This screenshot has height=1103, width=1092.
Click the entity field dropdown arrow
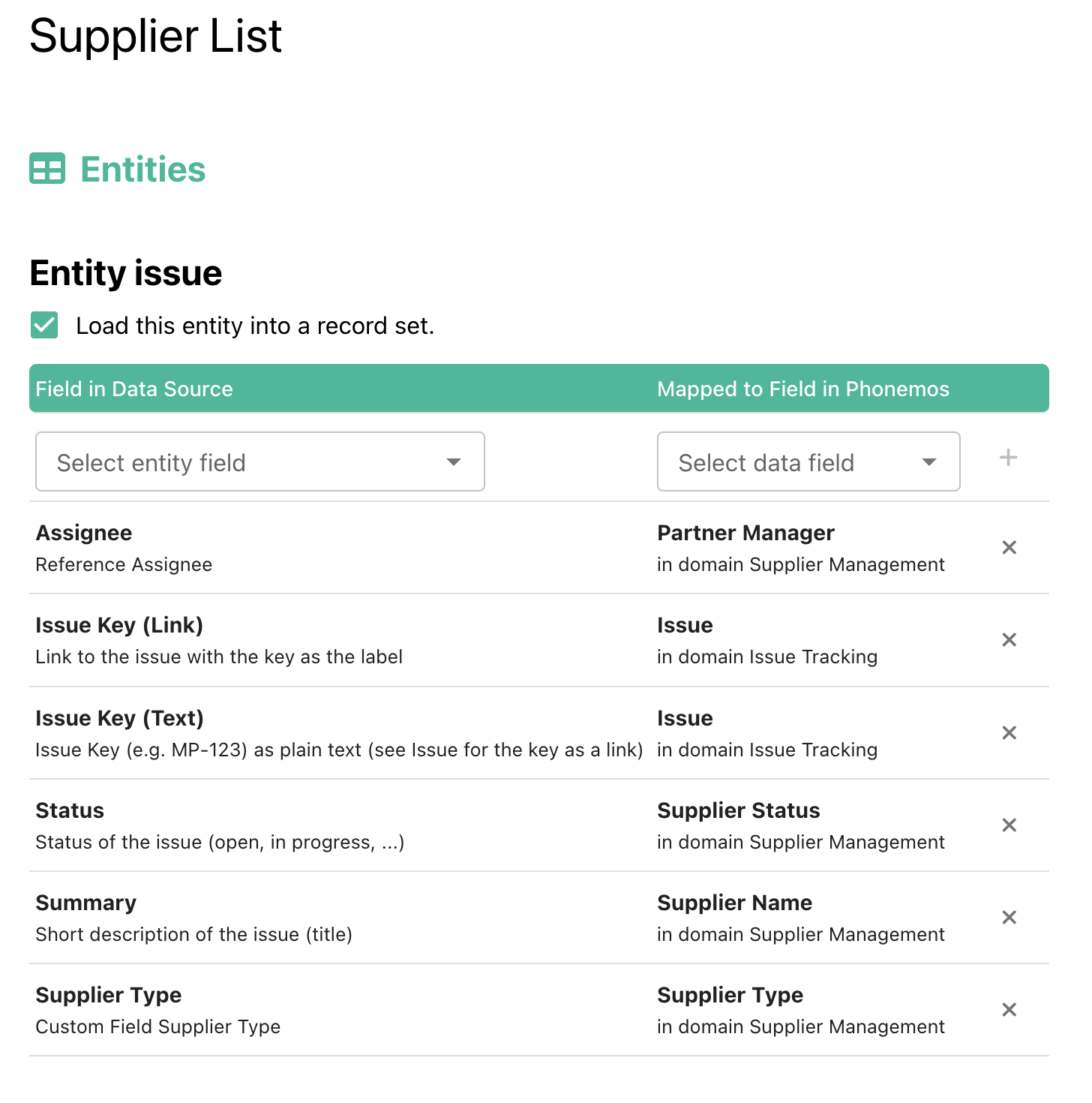click(453, 462)
